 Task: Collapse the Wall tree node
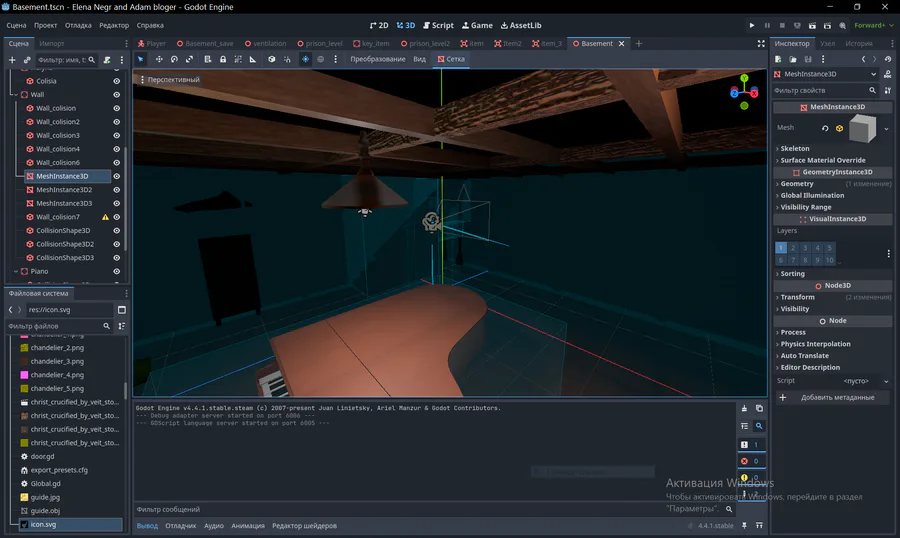(15, 95)
